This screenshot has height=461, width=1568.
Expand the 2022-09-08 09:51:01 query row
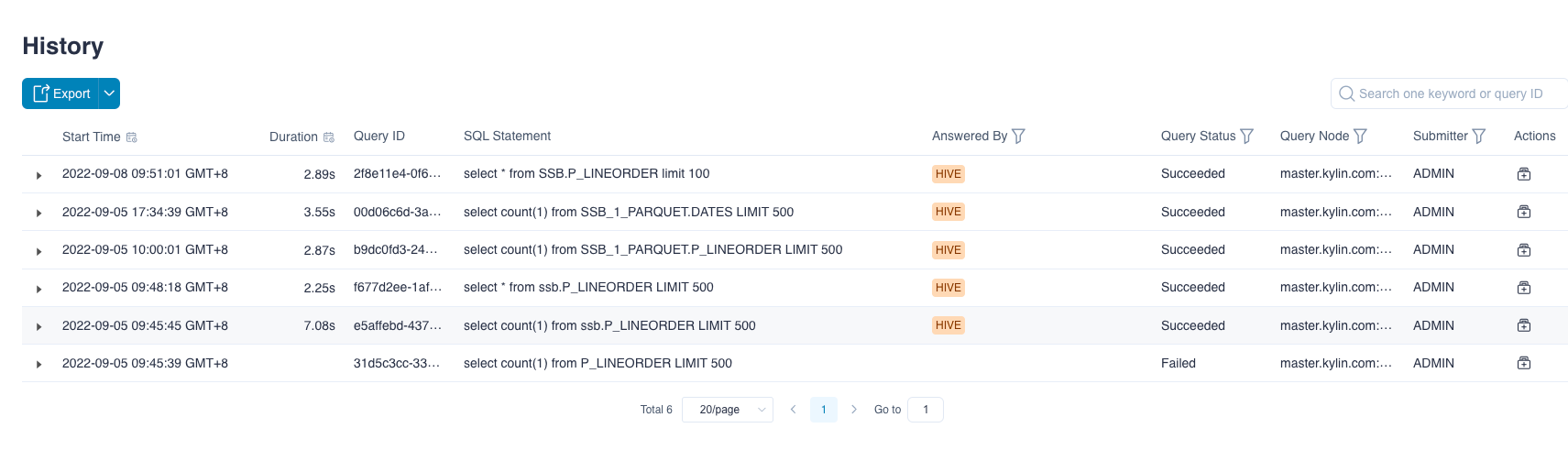click(x=38, y=175)
